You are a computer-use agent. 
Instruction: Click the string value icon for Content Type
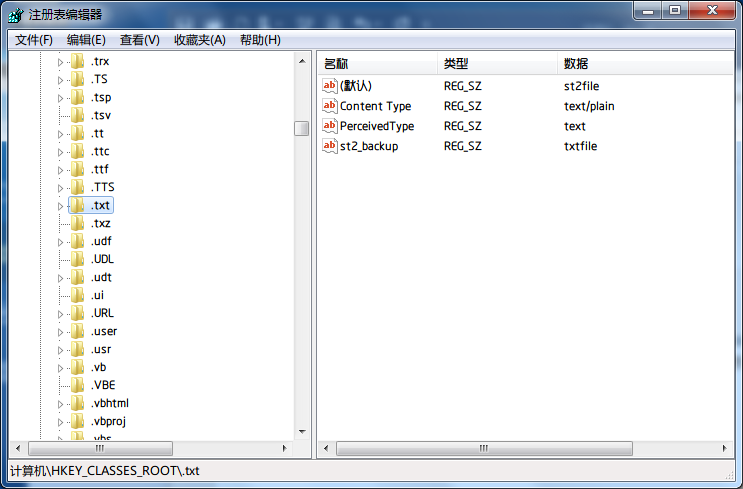330,106
